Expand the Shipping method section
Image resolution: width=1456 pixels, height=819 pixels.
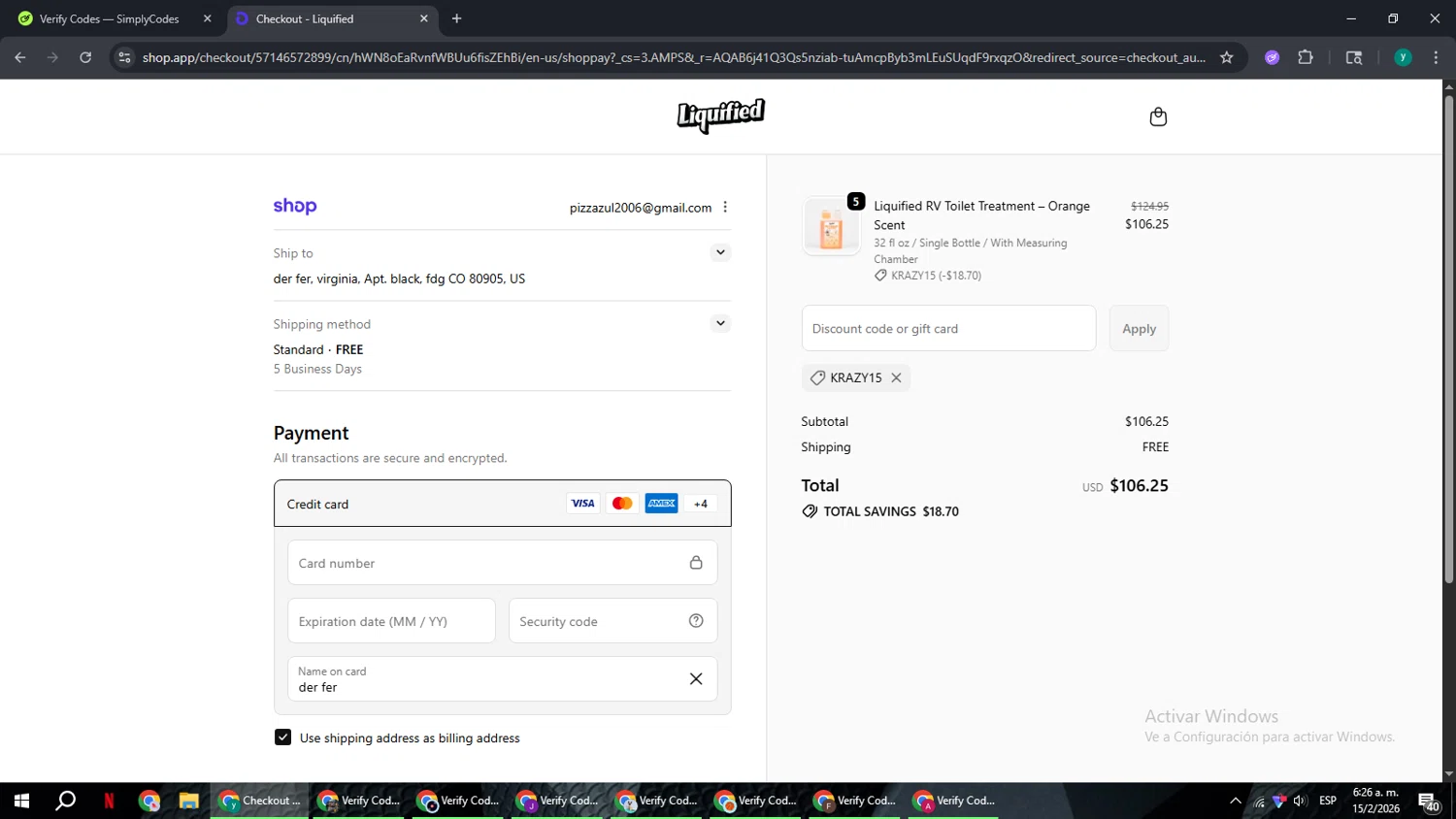pyautogui.click(x=720, y=323)
